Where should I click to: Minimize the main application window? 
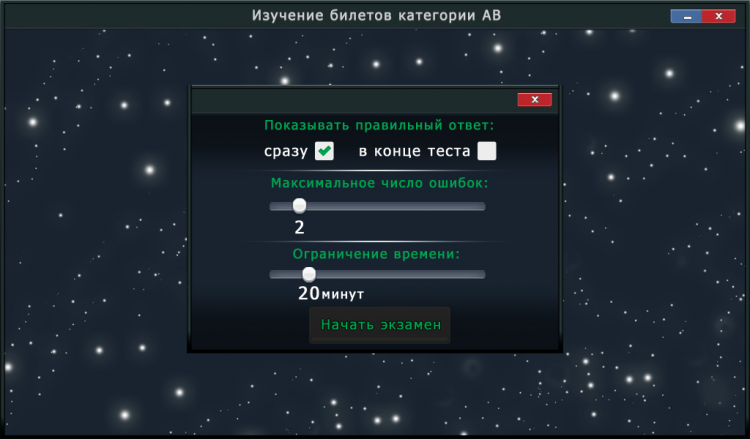click(x=686, y=16)
